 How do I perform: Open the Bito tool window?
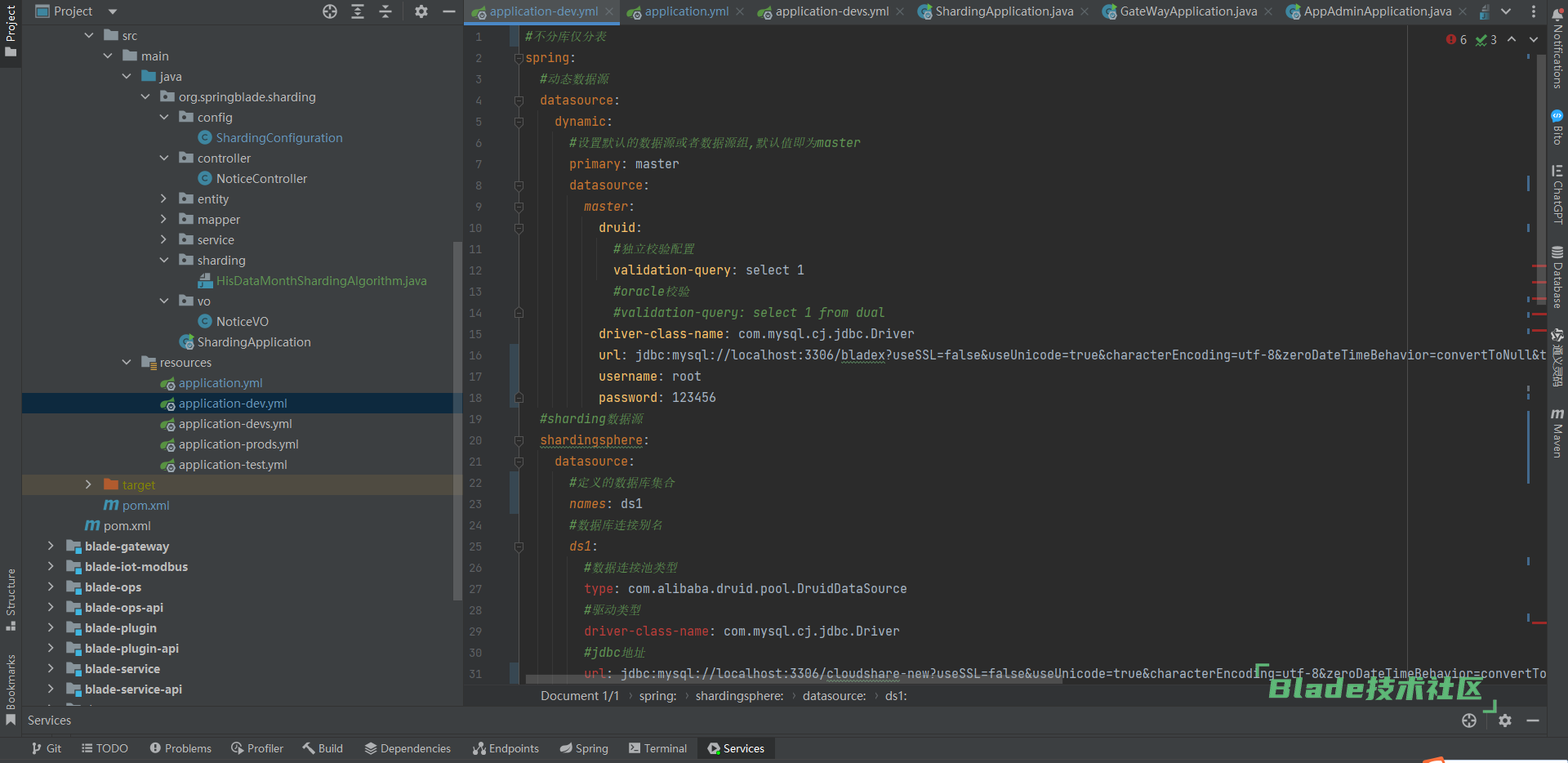click(1557, 127)
